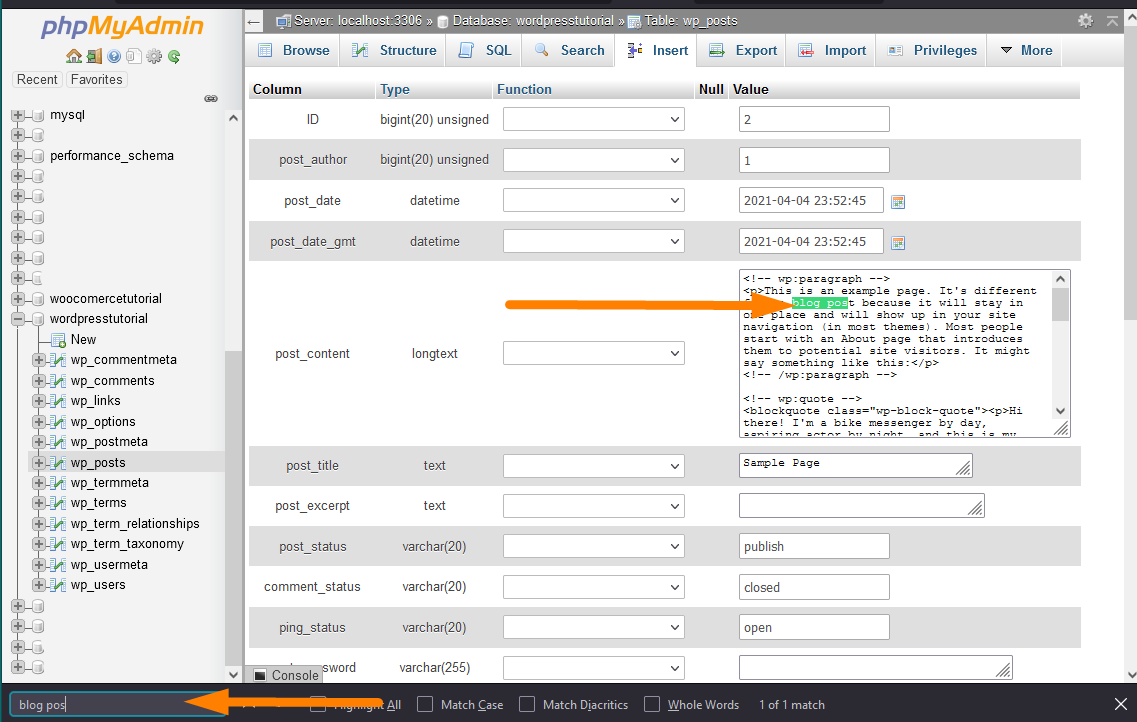1137x722 pixels.
Task: Click the wp_posts table icon in tree
Action: coord(58,462)
